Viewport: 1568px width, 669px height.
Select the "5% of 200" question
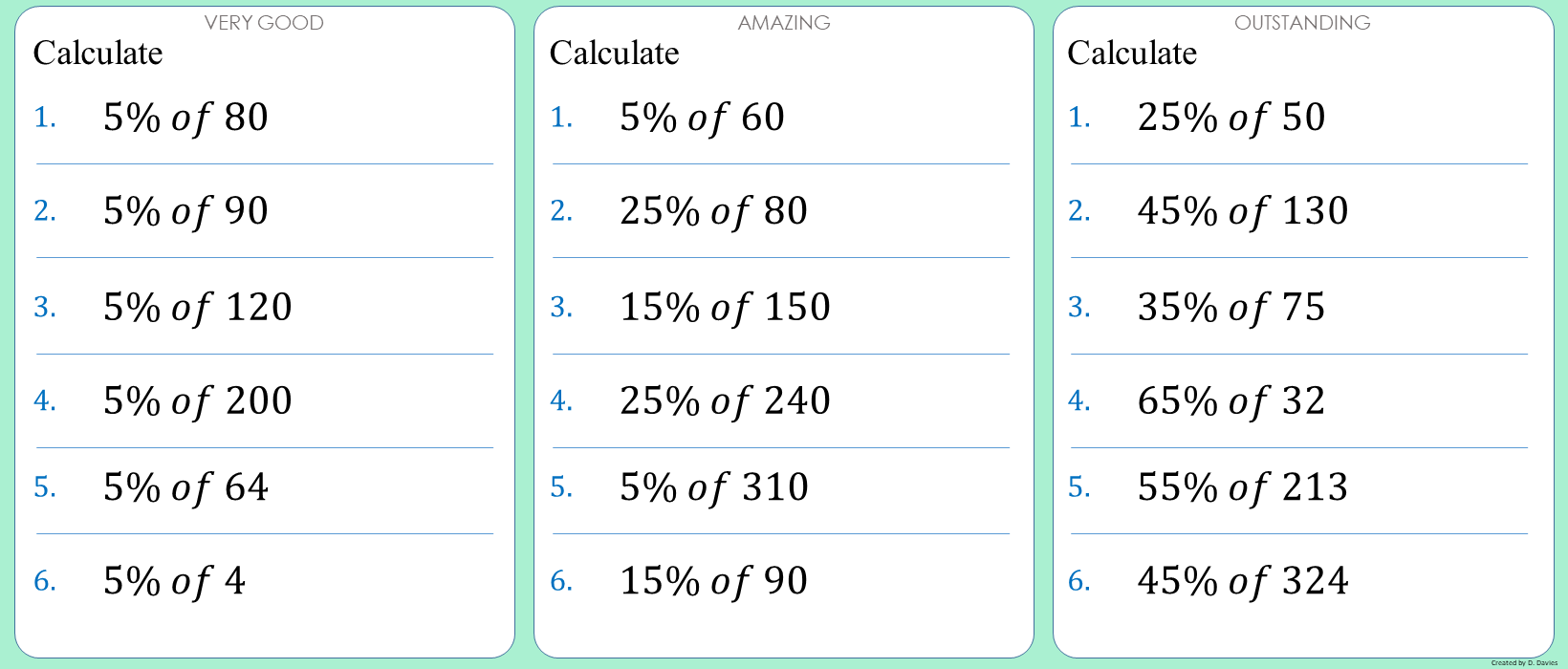(x=197, y=400)
